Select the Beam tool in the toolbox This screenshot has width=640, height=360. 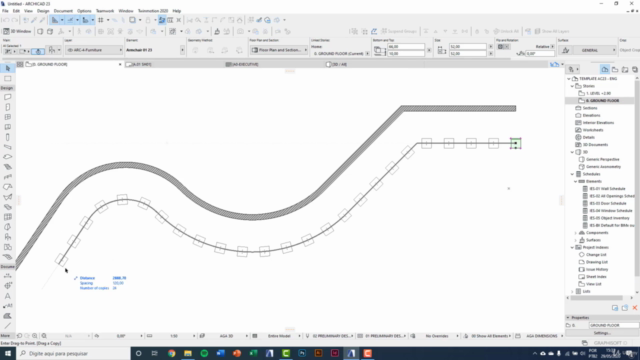(x=7, y=147)
